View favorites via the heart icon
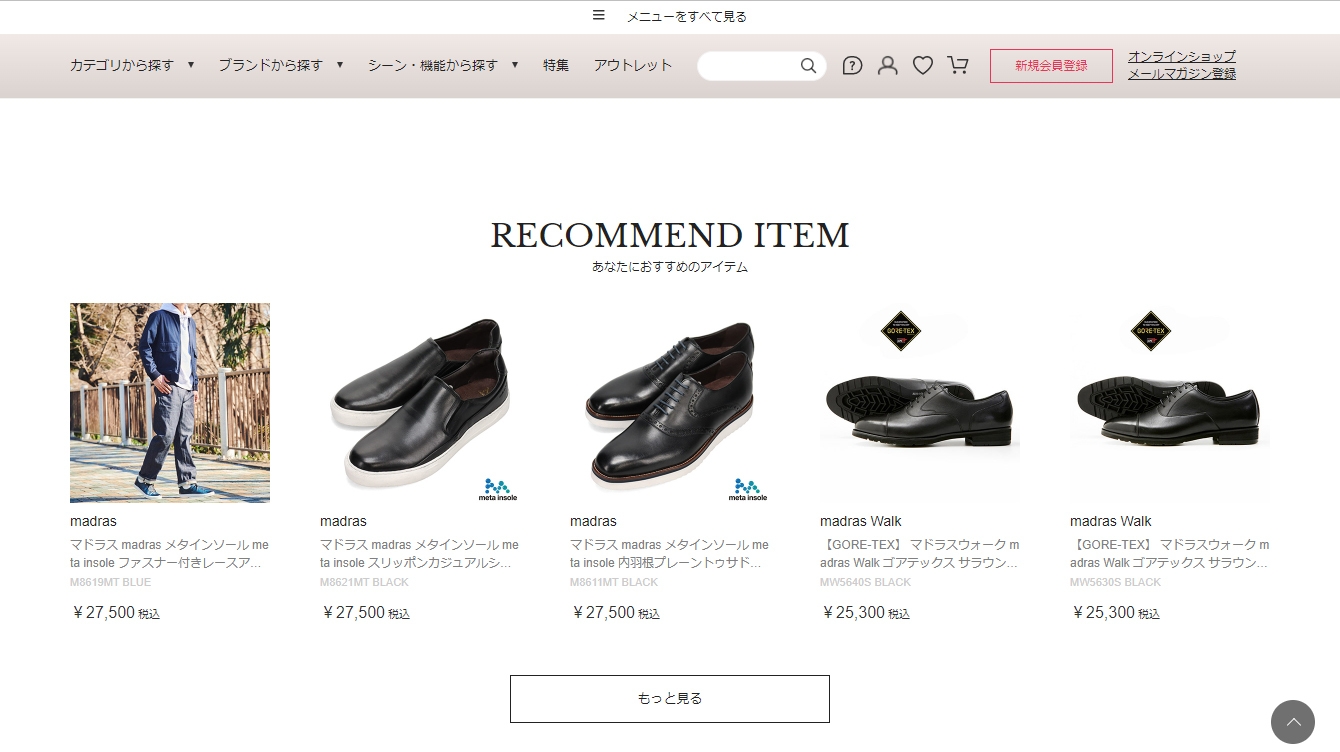This screenshot has height=752, width=1340. coord(923,65)
